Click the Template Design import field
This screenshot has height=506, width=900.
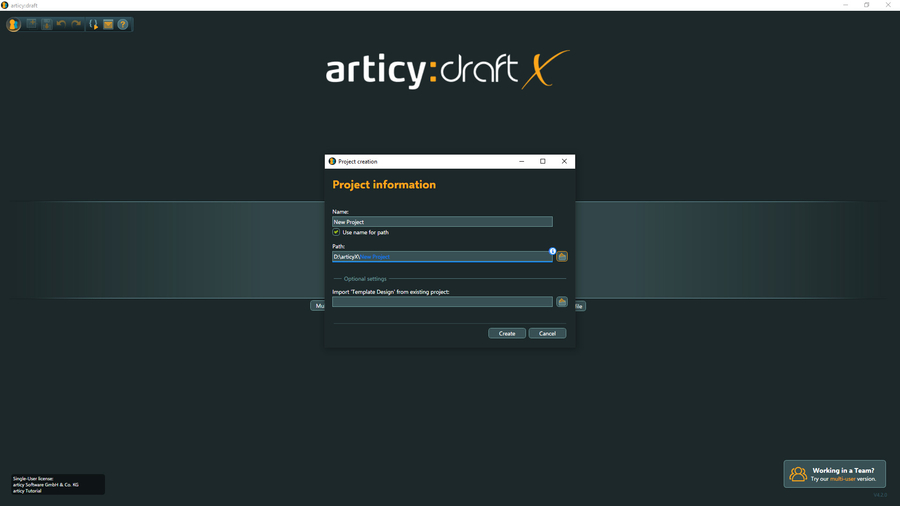(442, 302)
